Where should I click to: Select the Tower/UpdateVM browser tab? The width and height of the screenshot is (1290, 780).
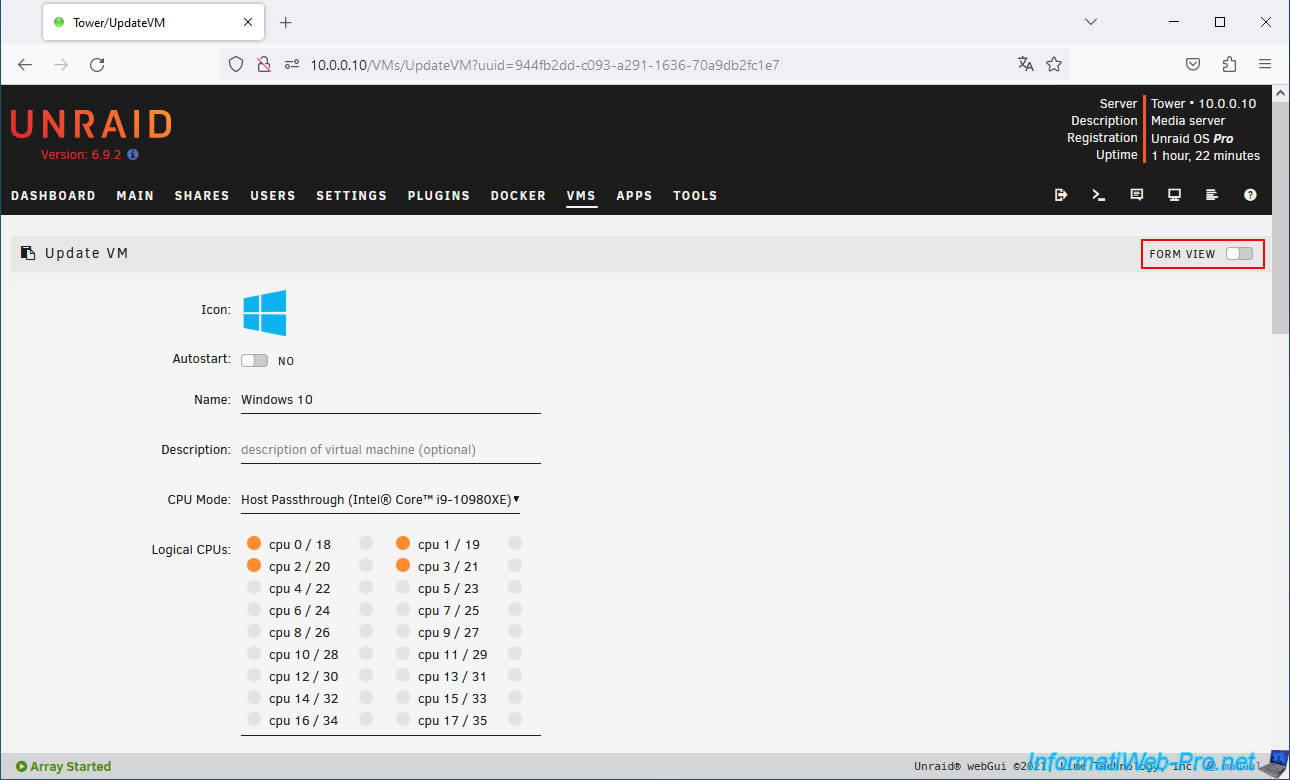point(153,22)
